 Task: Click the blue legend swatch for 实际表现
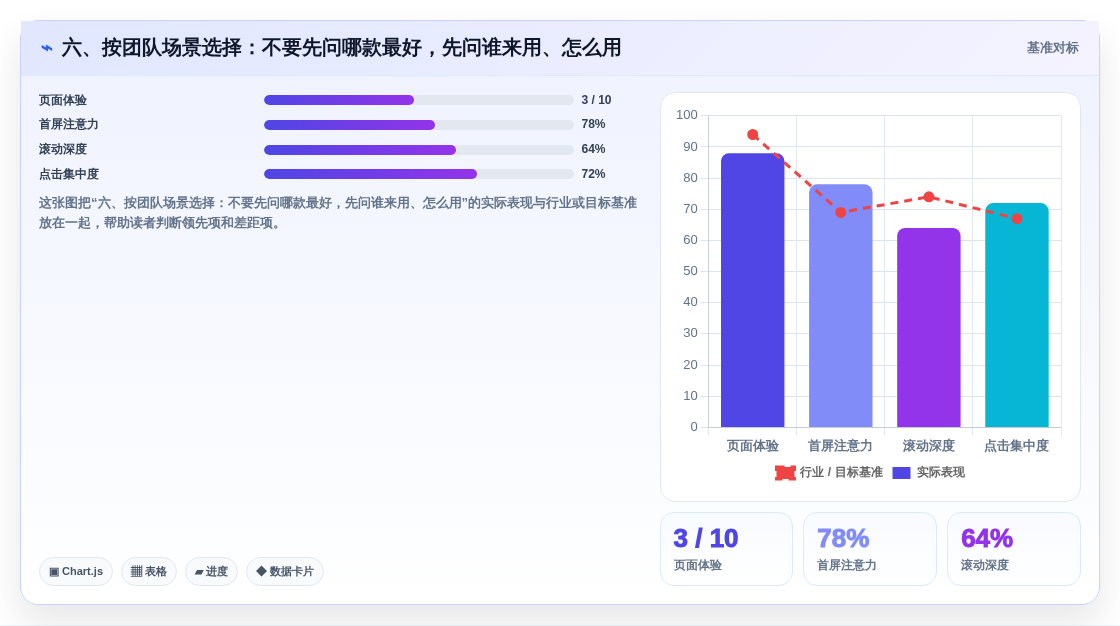click(901, 473)
